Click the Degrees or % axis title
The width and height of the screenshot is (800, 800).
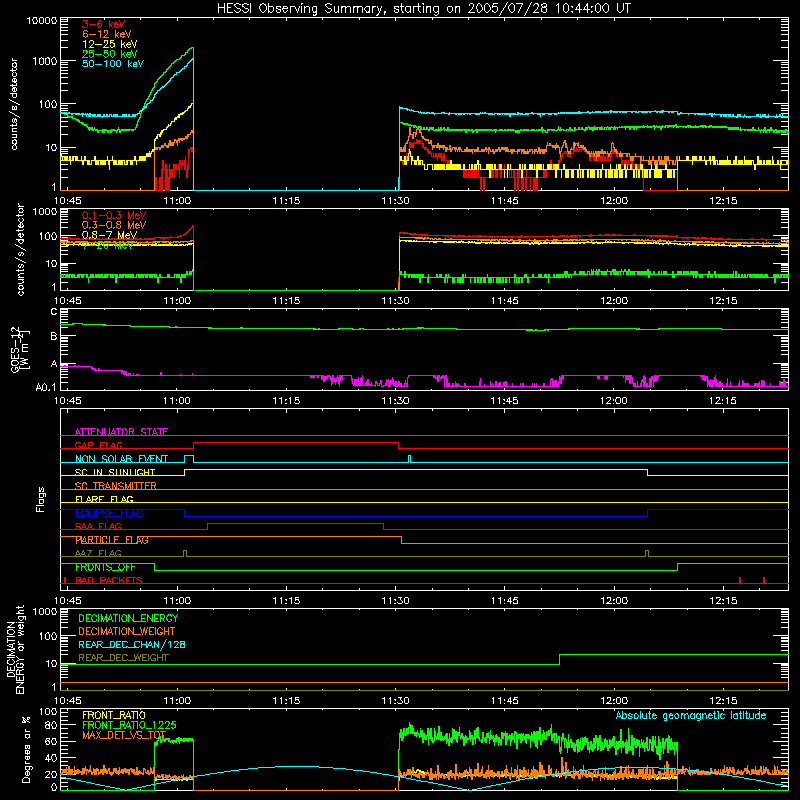pyautogui.click(x=26, y=749)
